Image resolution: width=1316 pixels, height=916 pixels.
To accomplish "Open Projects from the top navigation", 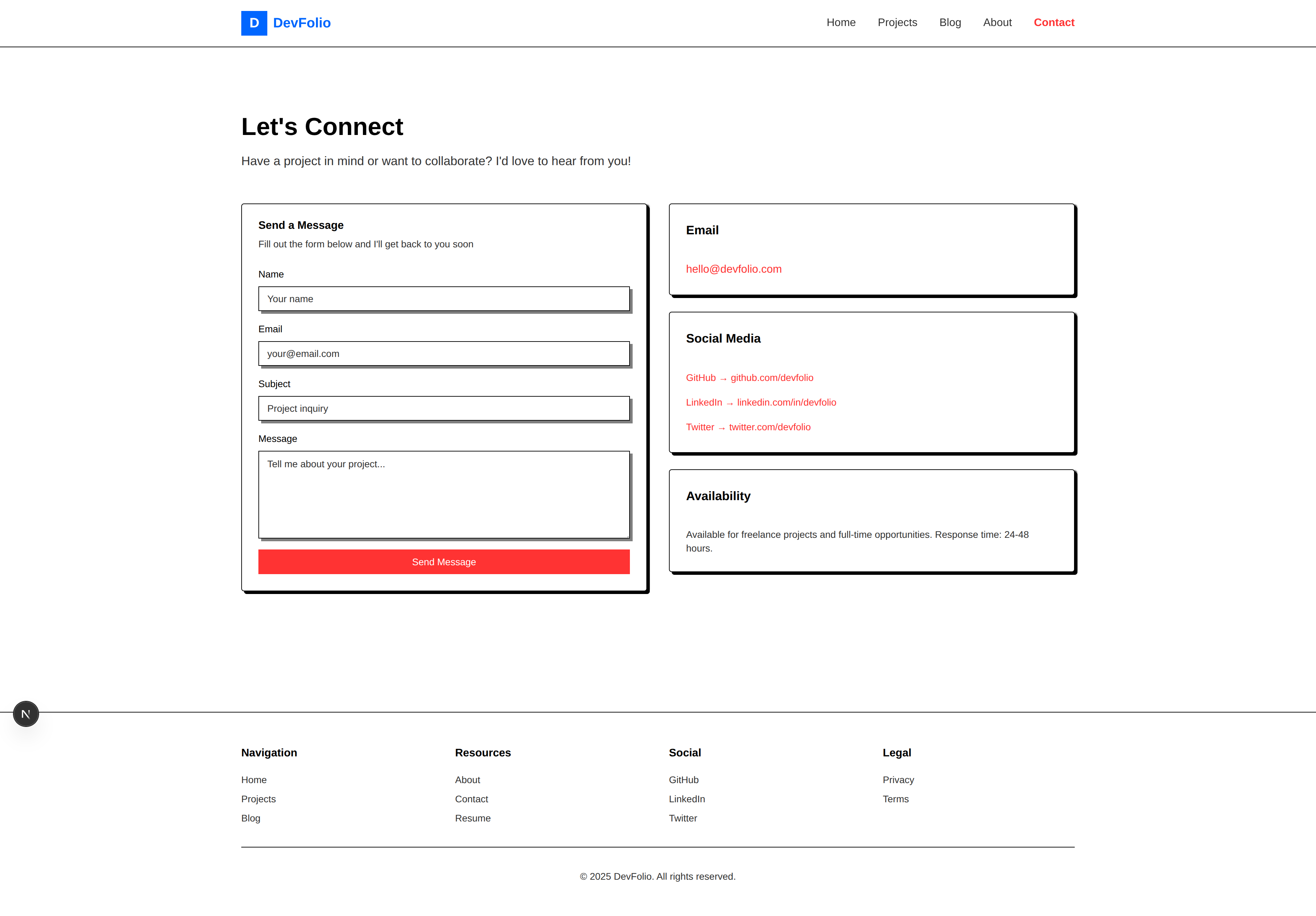I will pyautogui.click(x=897, y=22).
